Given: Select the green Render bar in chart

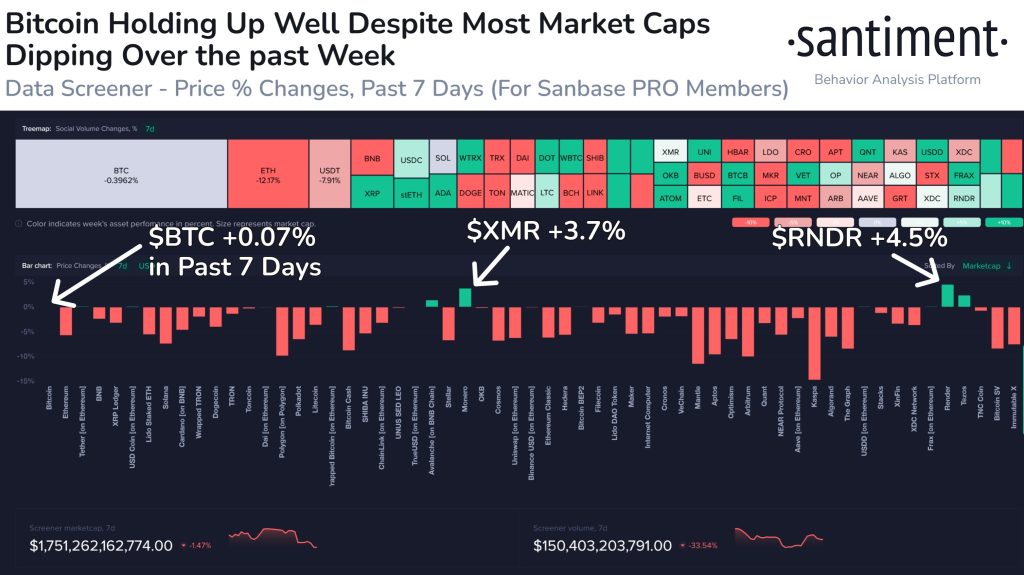Looking at the screenshot, I should click(x=947, y=296).
